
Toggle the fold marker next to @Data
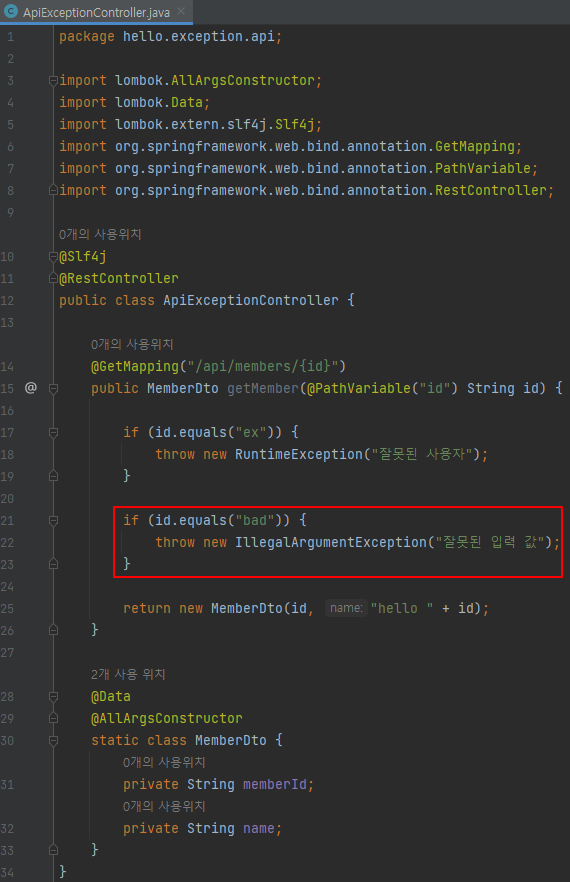pos(53,696)
